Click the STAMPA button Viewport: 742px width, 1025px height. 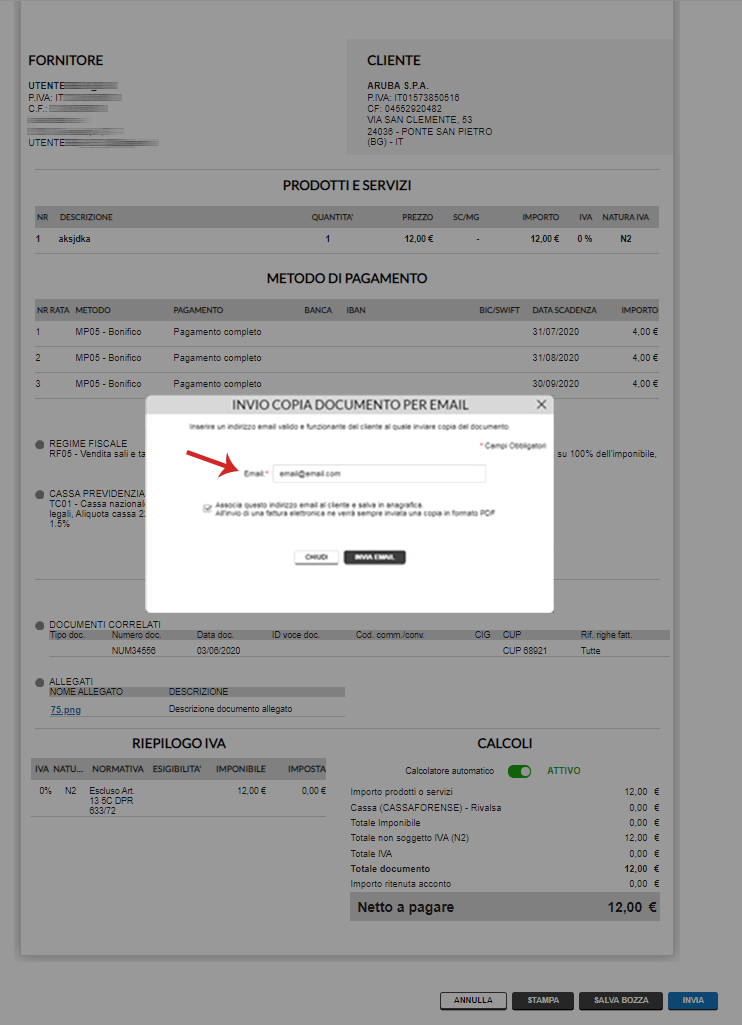coord(543,1000)
